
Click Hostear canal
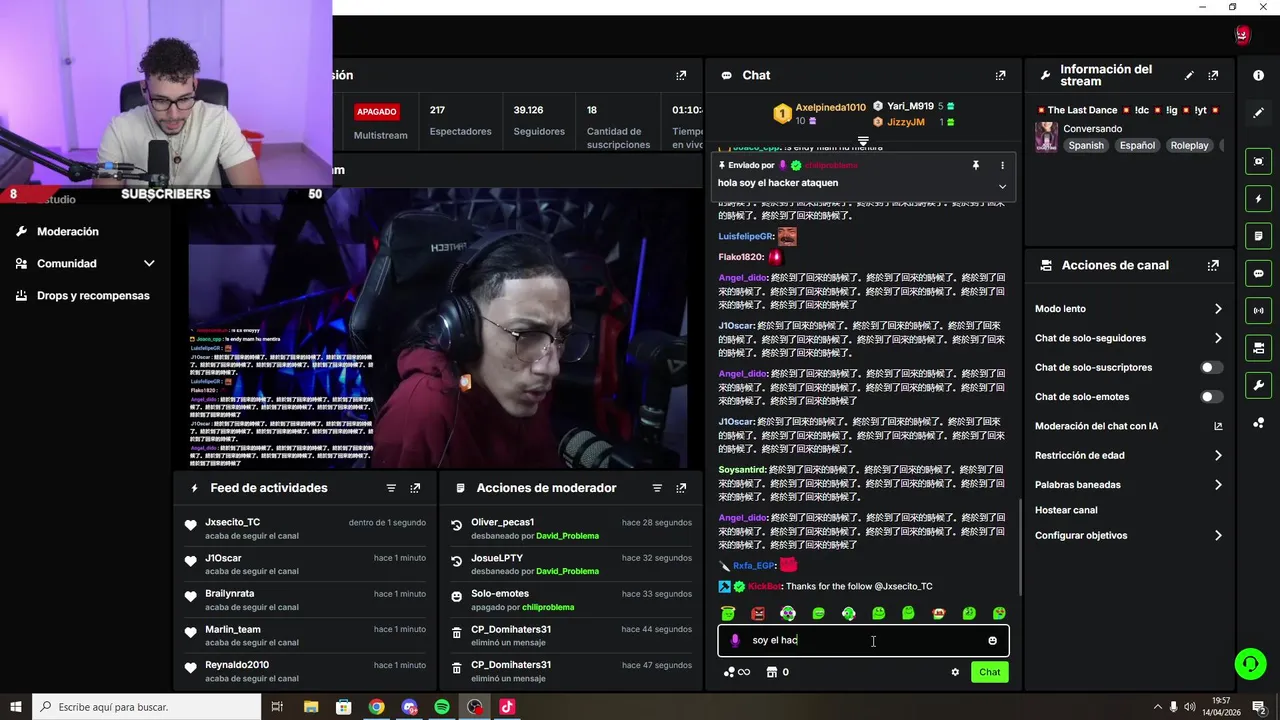1066,510
